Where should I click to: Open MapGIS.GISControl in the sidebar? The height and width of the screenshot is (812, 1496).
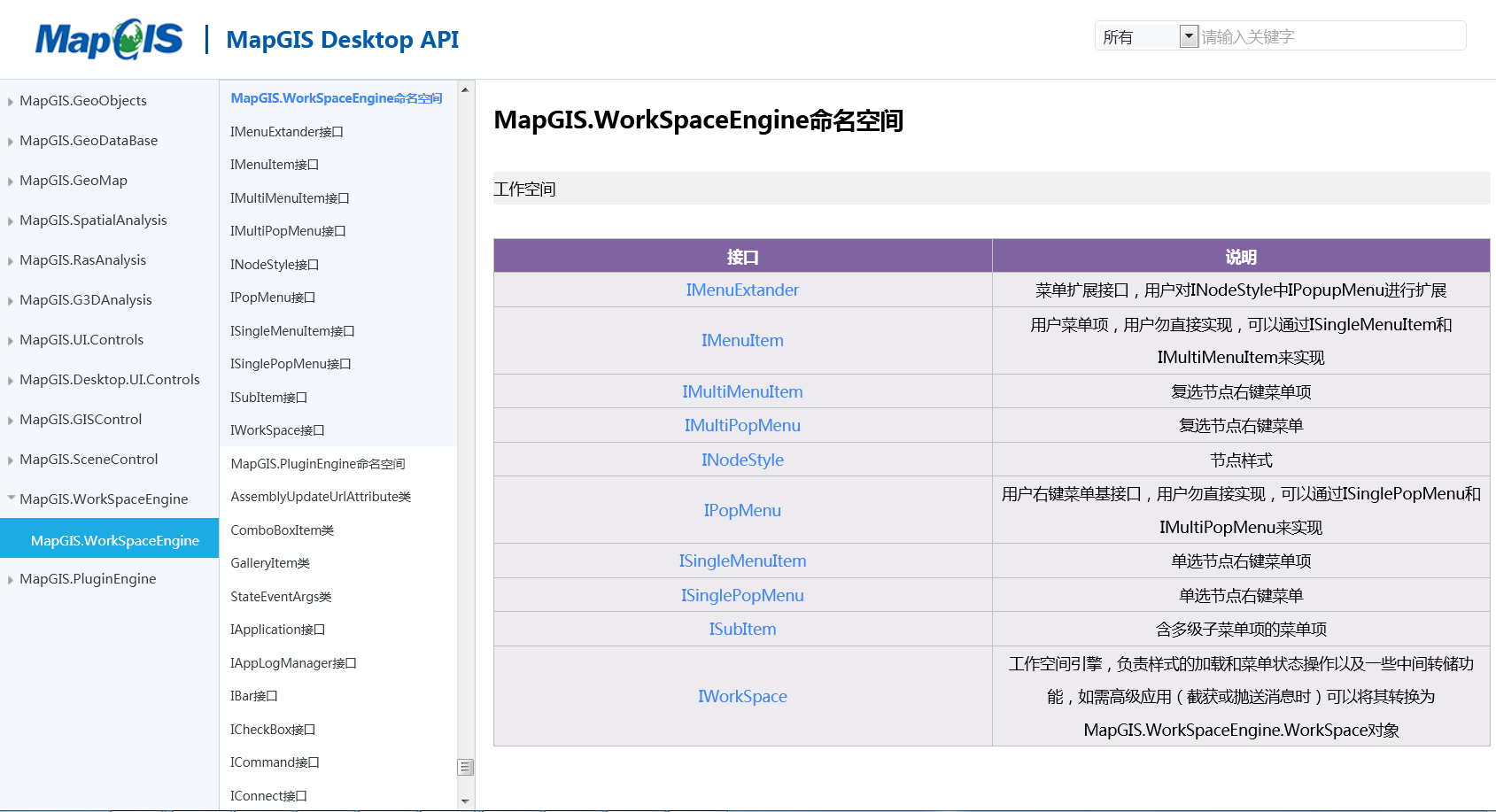[x=81, y=420]
